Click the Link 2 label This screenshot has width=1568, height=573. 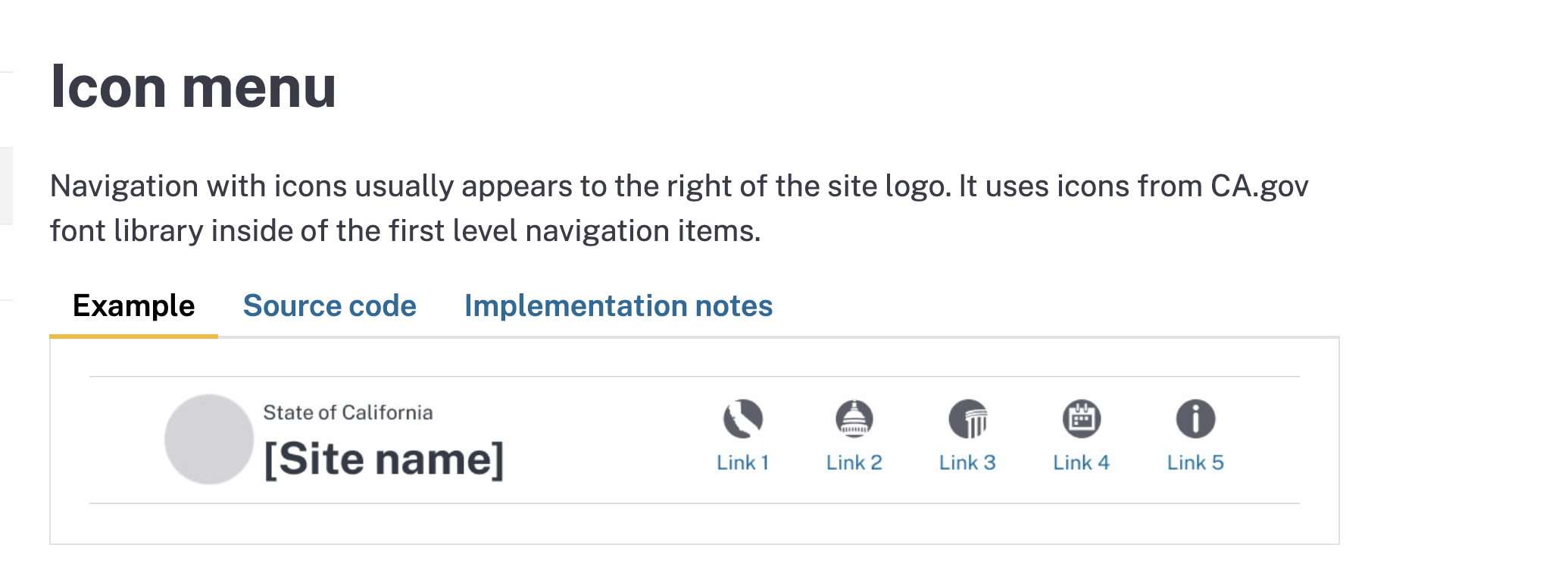pyautogui.click(x=855, y=462)
